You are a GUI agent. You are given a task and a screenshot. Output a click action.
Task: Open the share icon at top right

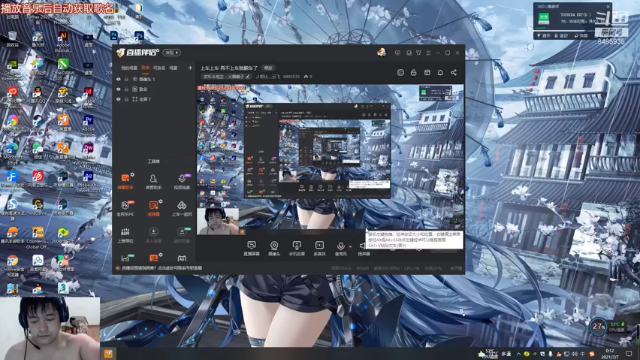[x=453, y=72]
